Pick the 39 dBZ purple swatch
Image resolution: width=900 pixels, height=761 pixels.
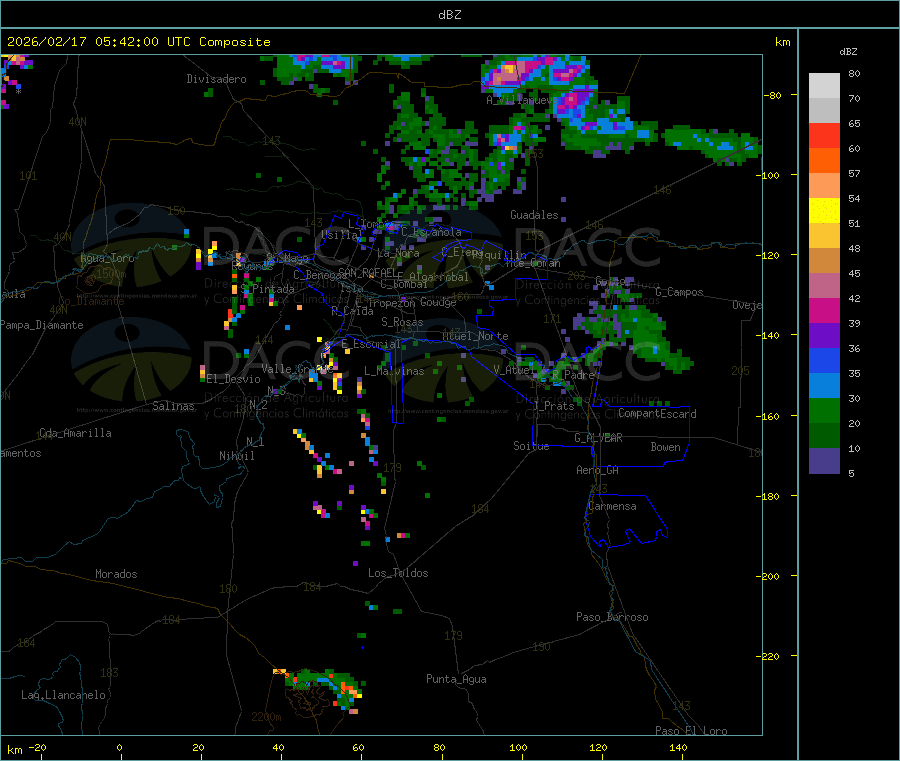point(824,336)
